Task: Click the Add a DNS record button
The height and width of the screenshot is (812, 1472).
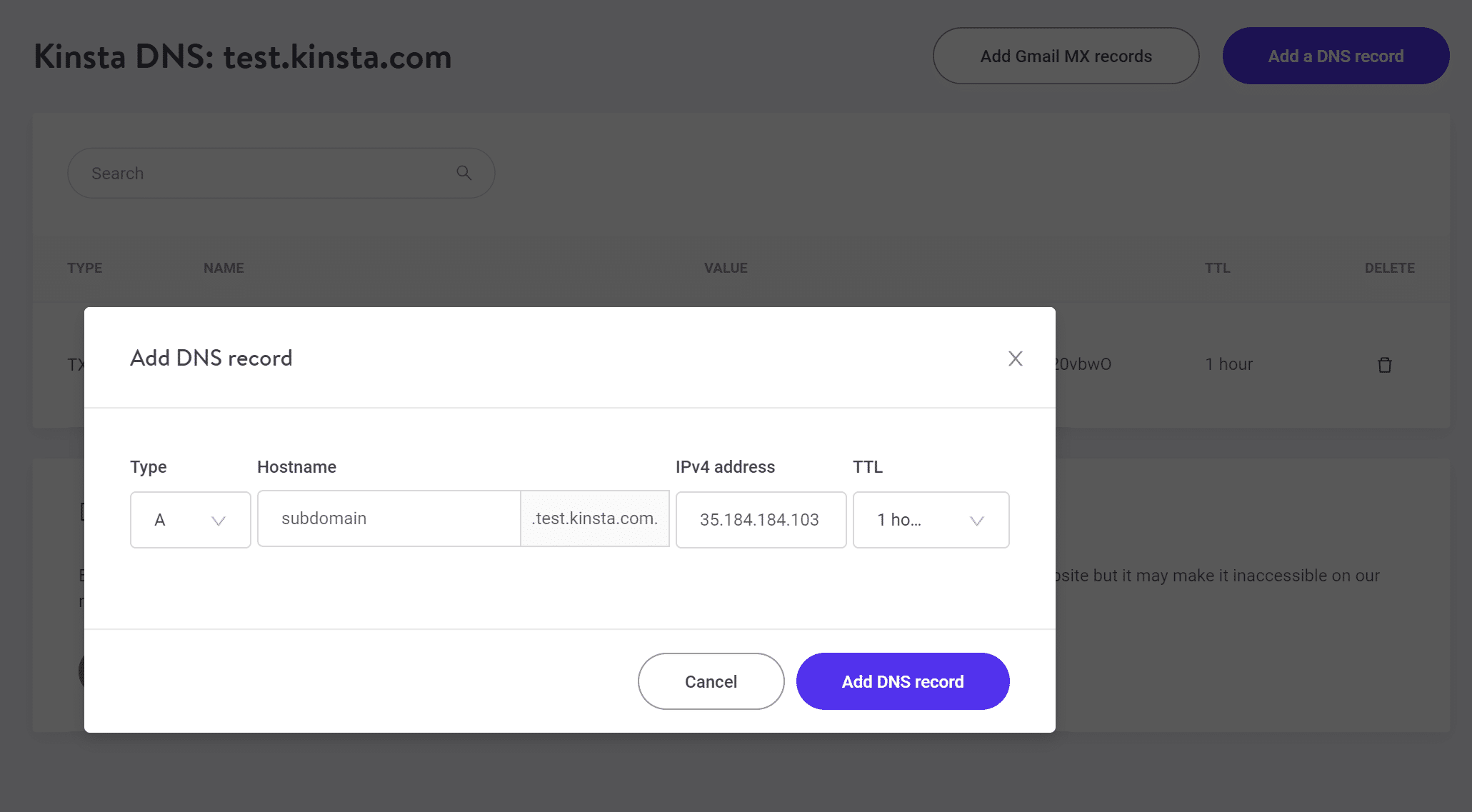Action: [x=1335, y=55]
